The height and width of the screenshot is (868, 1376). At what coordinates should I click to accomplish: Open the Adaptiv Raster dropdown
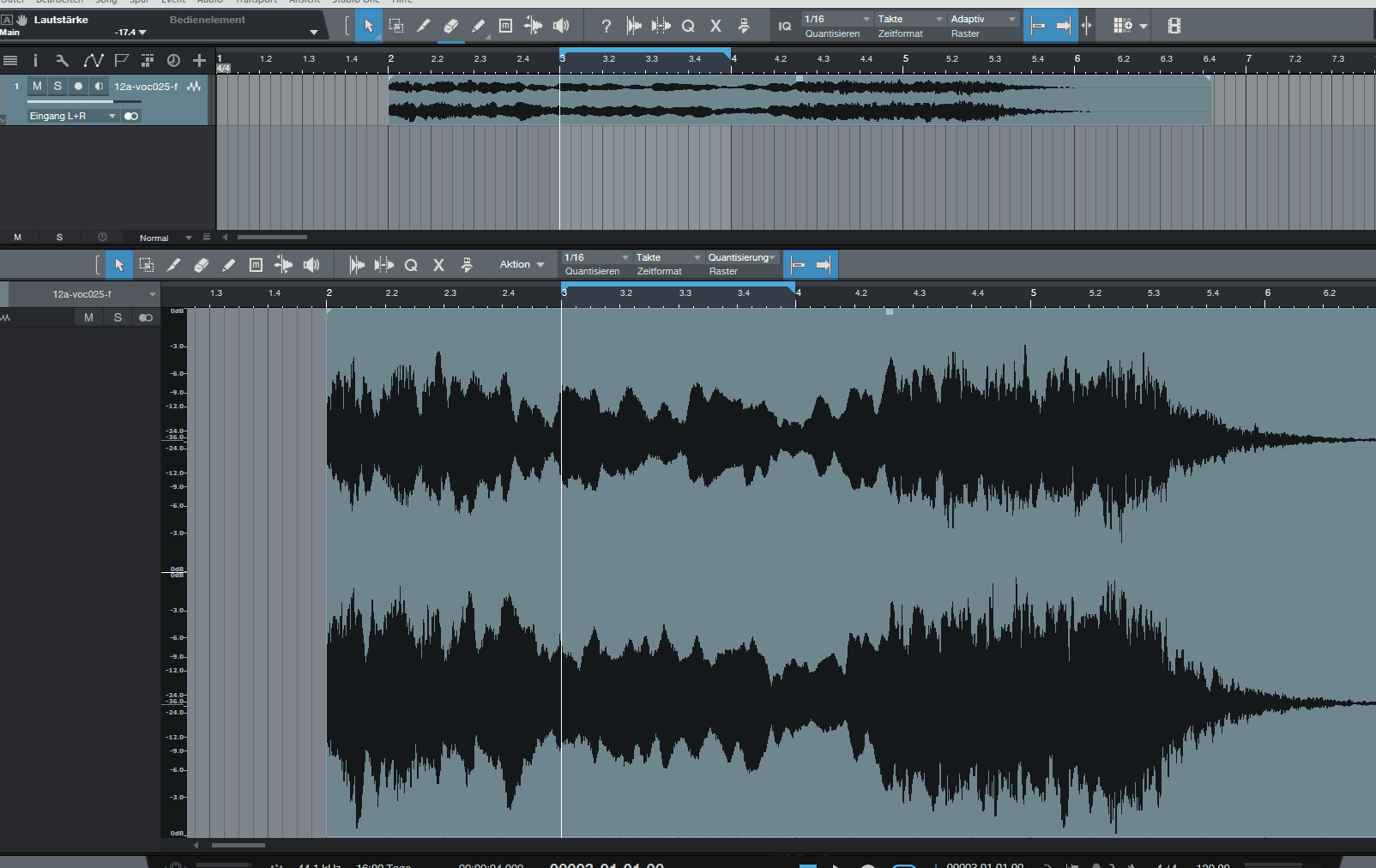[983, 20]
